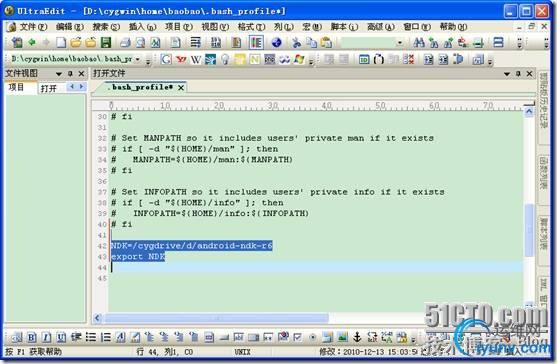Toggle column mode icon with red bar
Screen dimensions: 557x364
coord(256,43)
